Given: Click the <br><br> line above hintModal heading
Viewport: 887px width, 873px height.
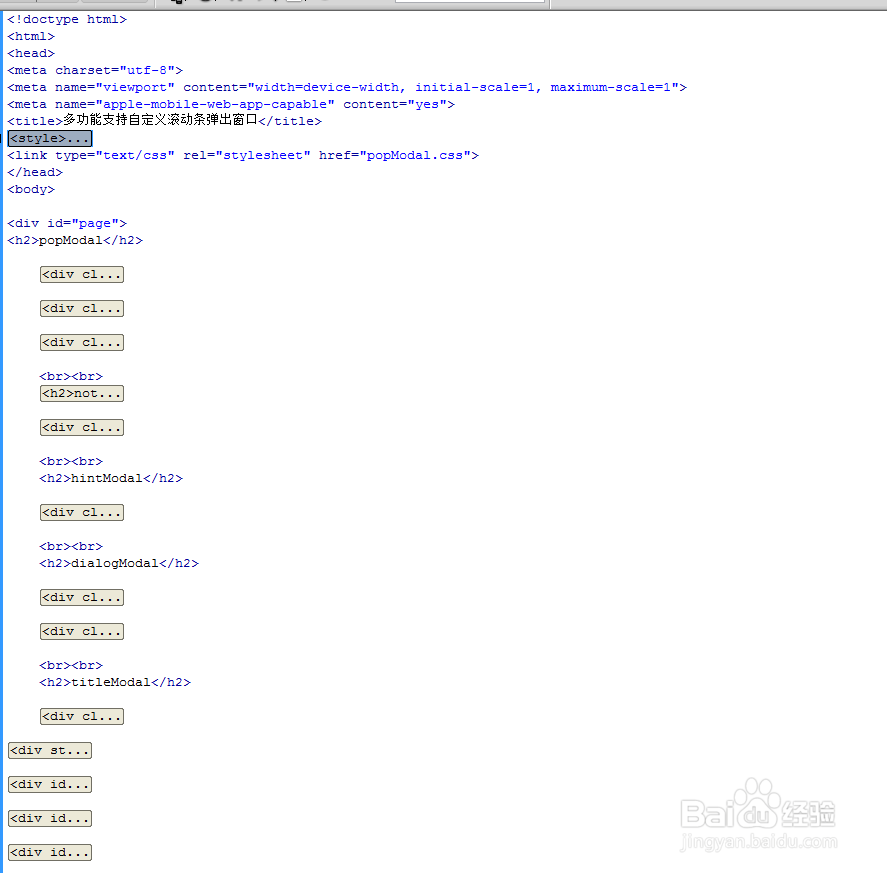Looking at the screenshot, I should tap(71, 461).
